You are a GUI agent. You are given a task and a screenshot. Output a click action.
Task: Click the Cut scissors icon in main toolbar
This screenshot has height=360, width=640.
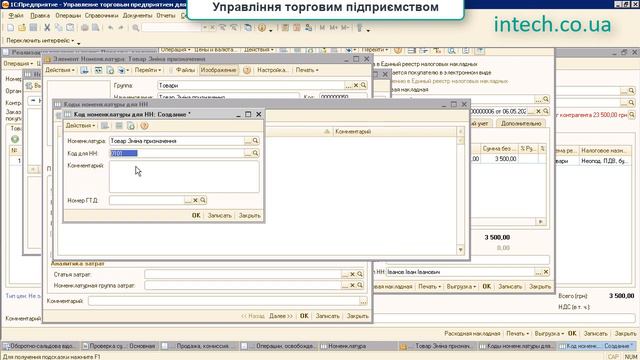coord(47,28)
